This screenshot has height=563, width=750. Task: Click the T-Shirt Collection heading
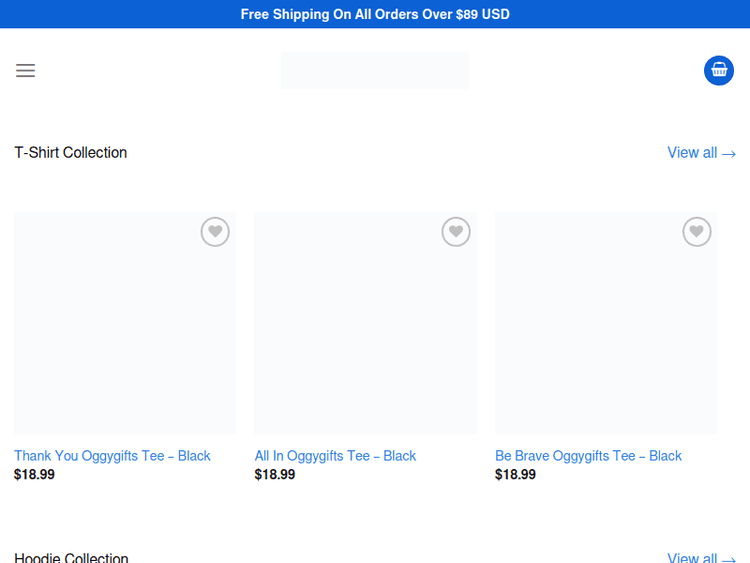71,153
